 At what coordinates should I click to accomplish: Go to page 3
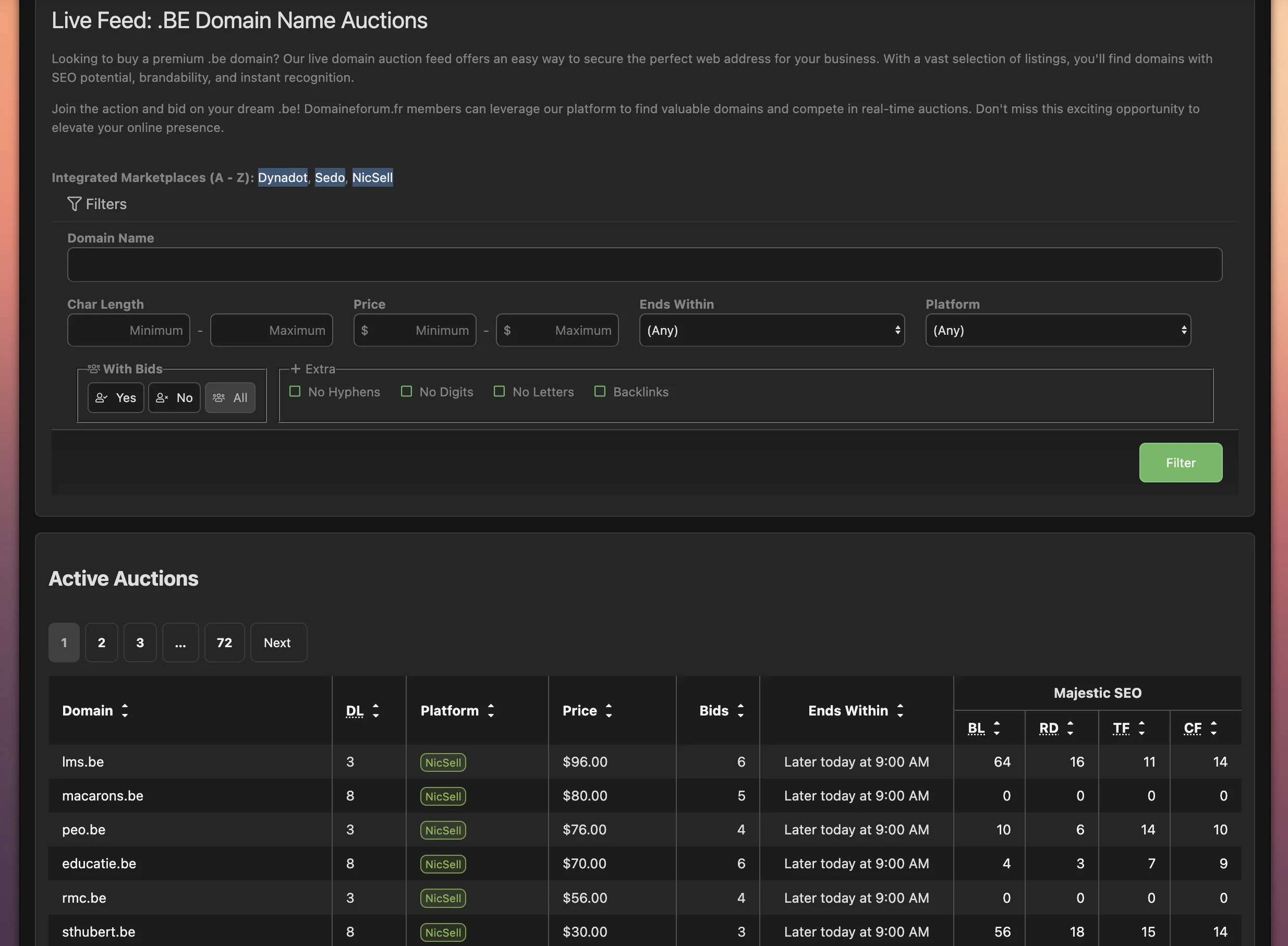tap(140, 642)
